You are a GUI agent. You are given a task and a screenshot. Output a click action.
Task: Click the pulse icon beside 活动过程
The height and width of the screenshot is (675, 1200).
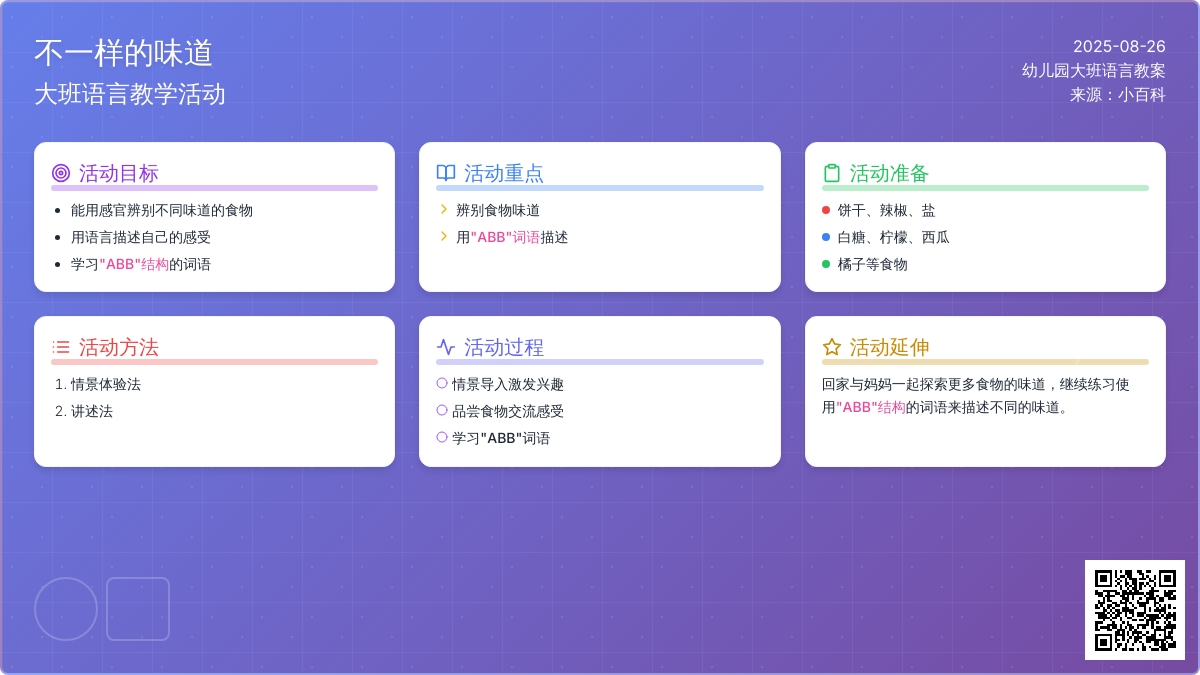click(x=446, y=347)
